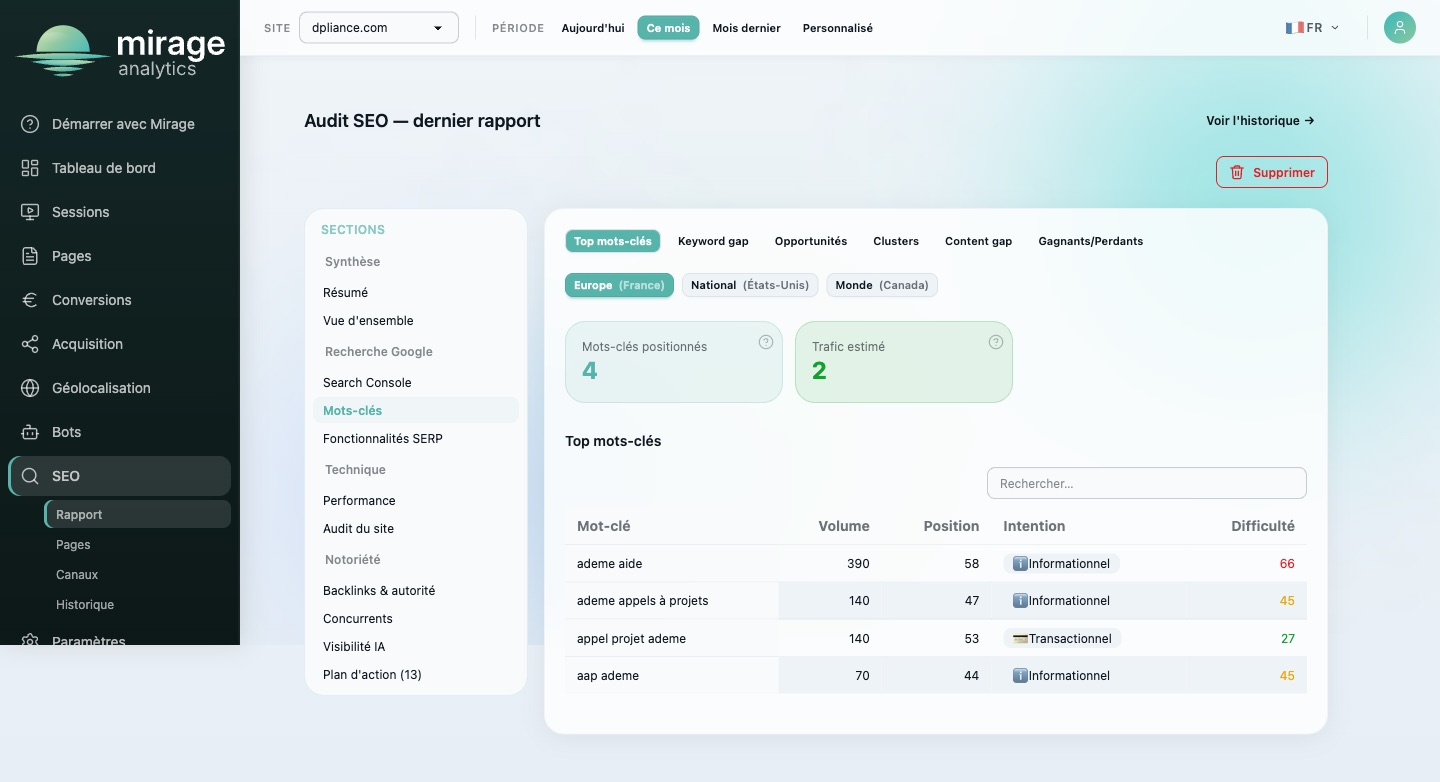Focus the Rechercher keyword search field
The image size is (1440, 782).
(x=1147, y=483)
